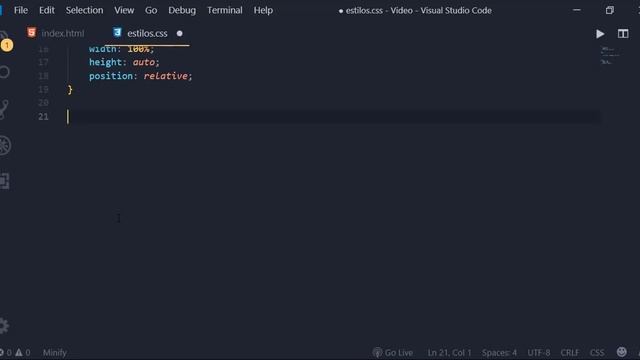Open the Help menu
The image size is (640, 360).
pos(263,10)
